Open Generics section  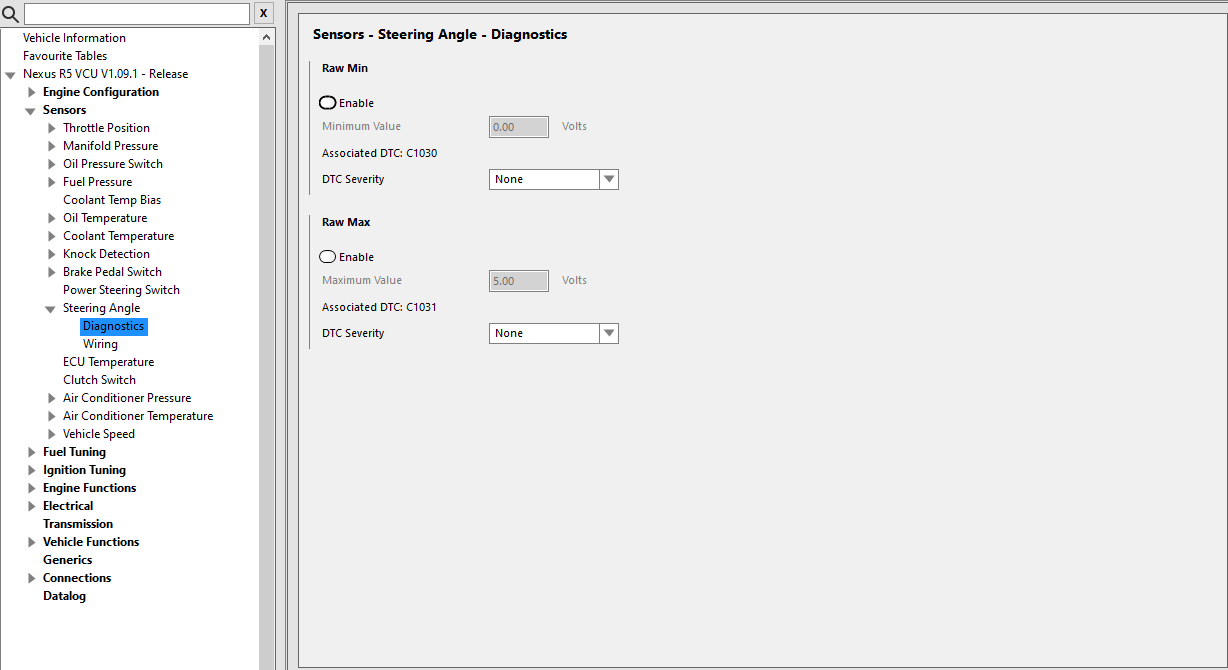(68, 560)
